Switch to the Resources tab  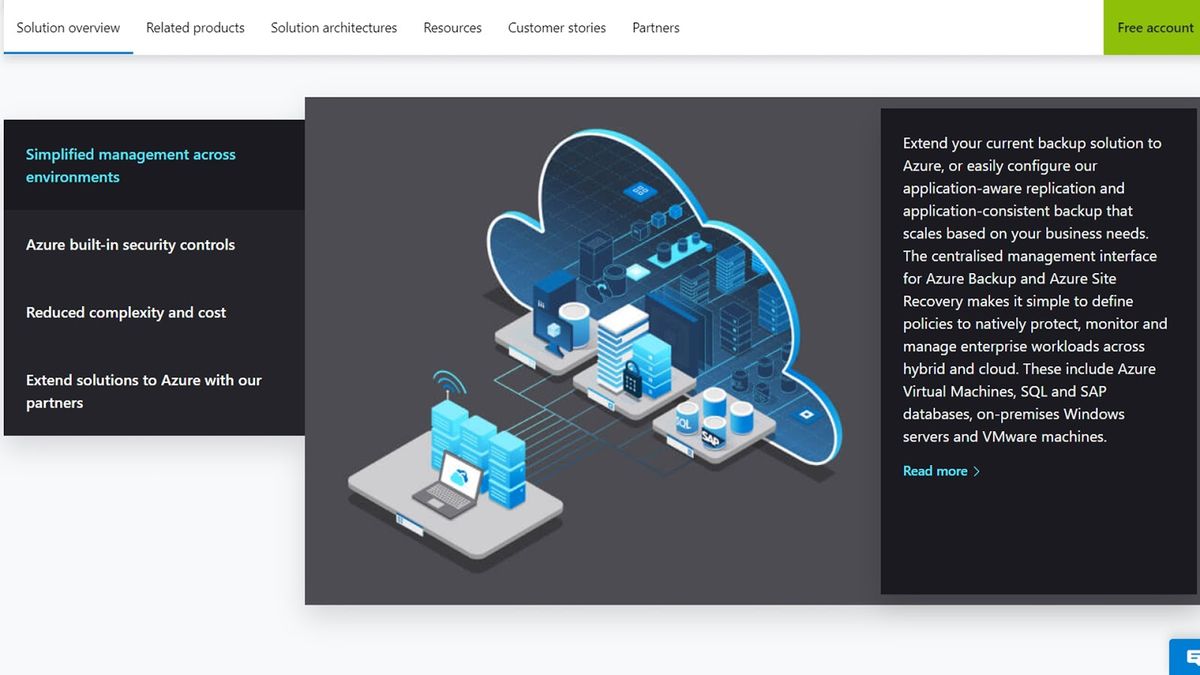(452, 28)
